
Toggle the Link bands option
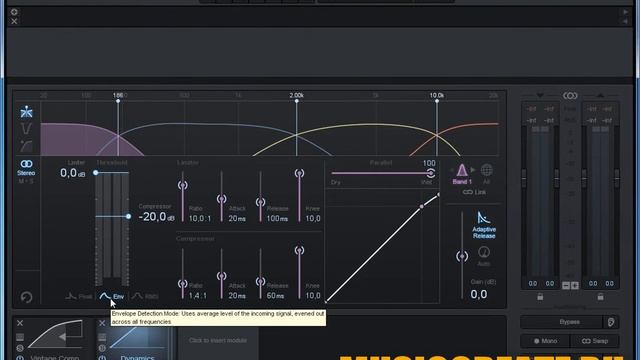click(474, 192)
